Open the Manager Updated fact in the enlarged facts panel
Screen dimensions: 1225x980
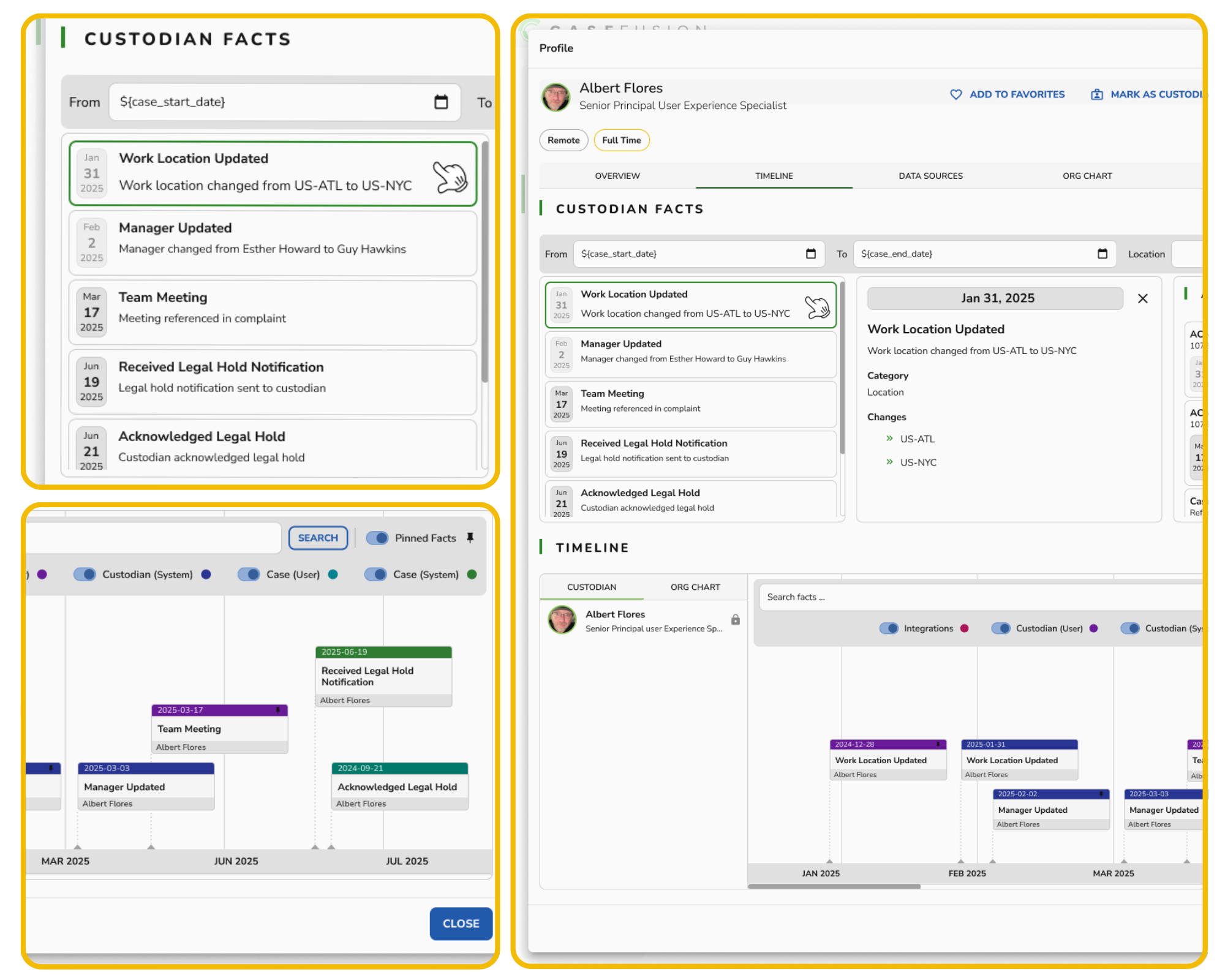pyautogui.click(x=273, y=243)
